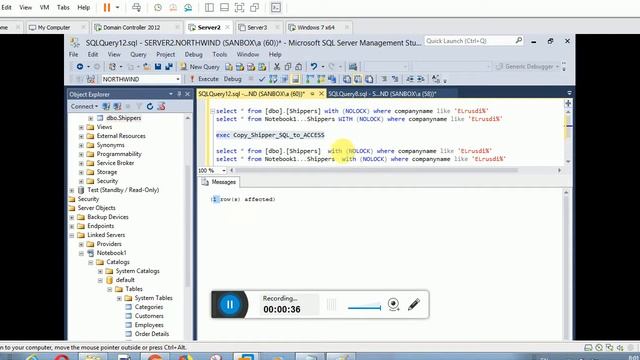
Task: Open the Tools menu in SSMS
Action: click(219, 54)
